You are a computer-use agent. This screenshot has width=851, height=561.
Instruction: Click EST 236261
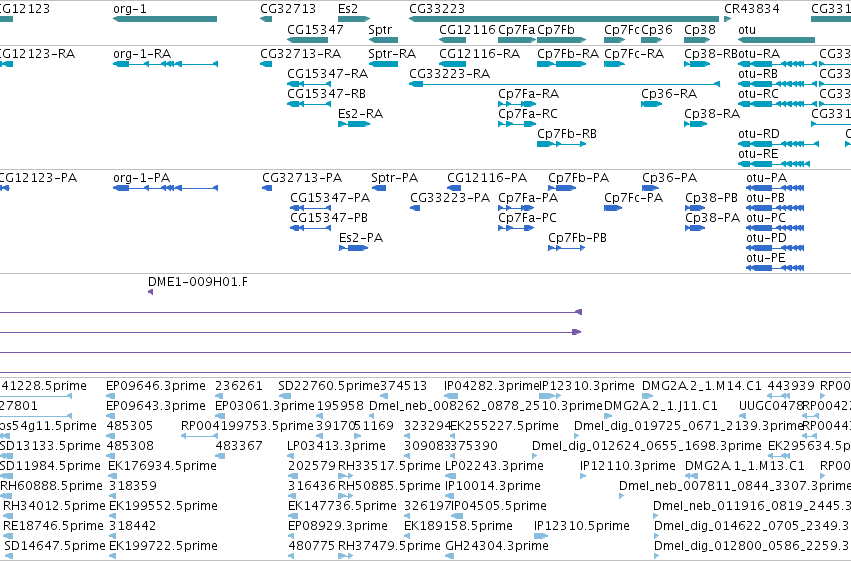[220, 397]
